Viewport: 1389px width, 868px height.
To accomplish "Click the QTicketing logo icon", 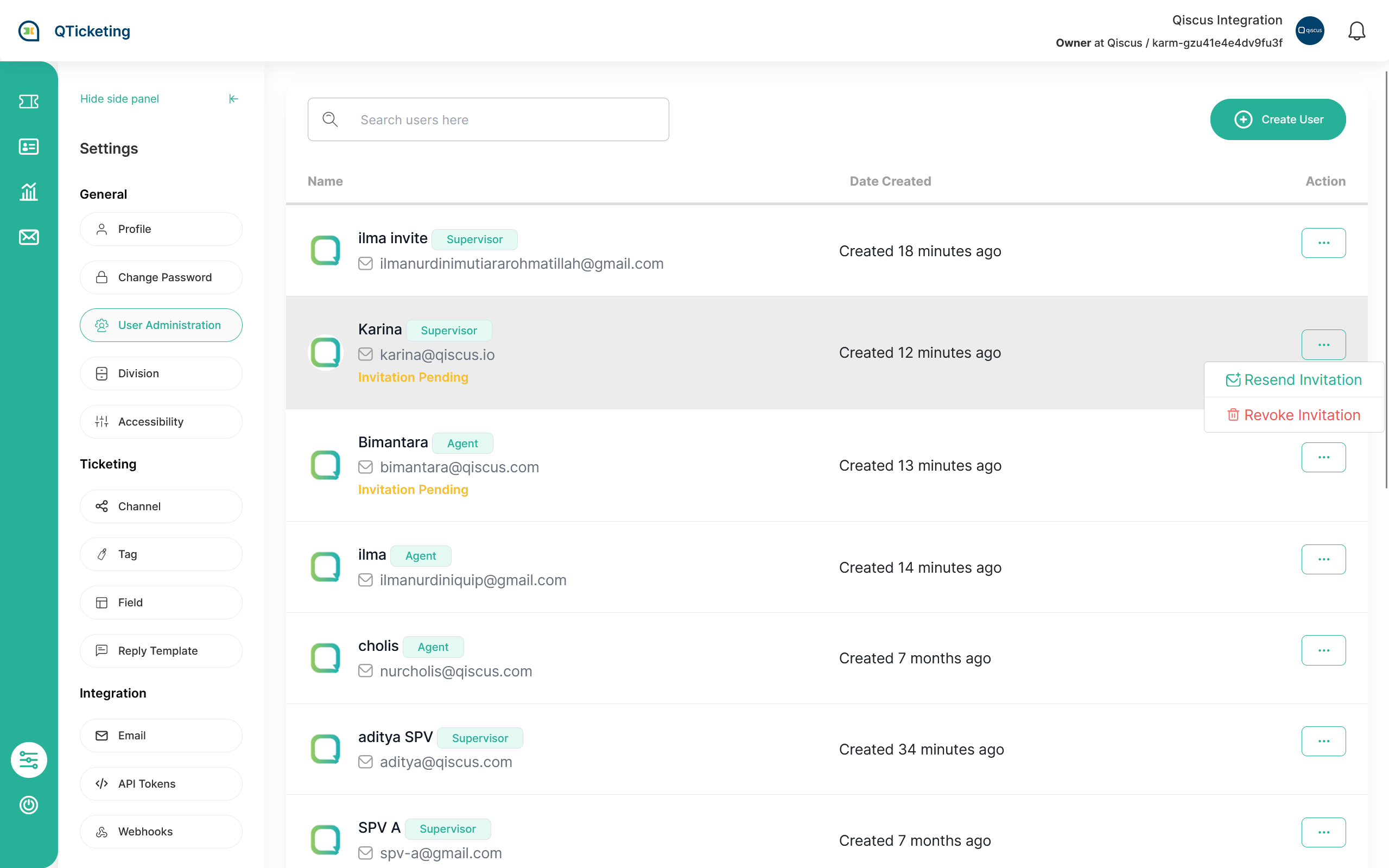I will (x=29, y=31).
